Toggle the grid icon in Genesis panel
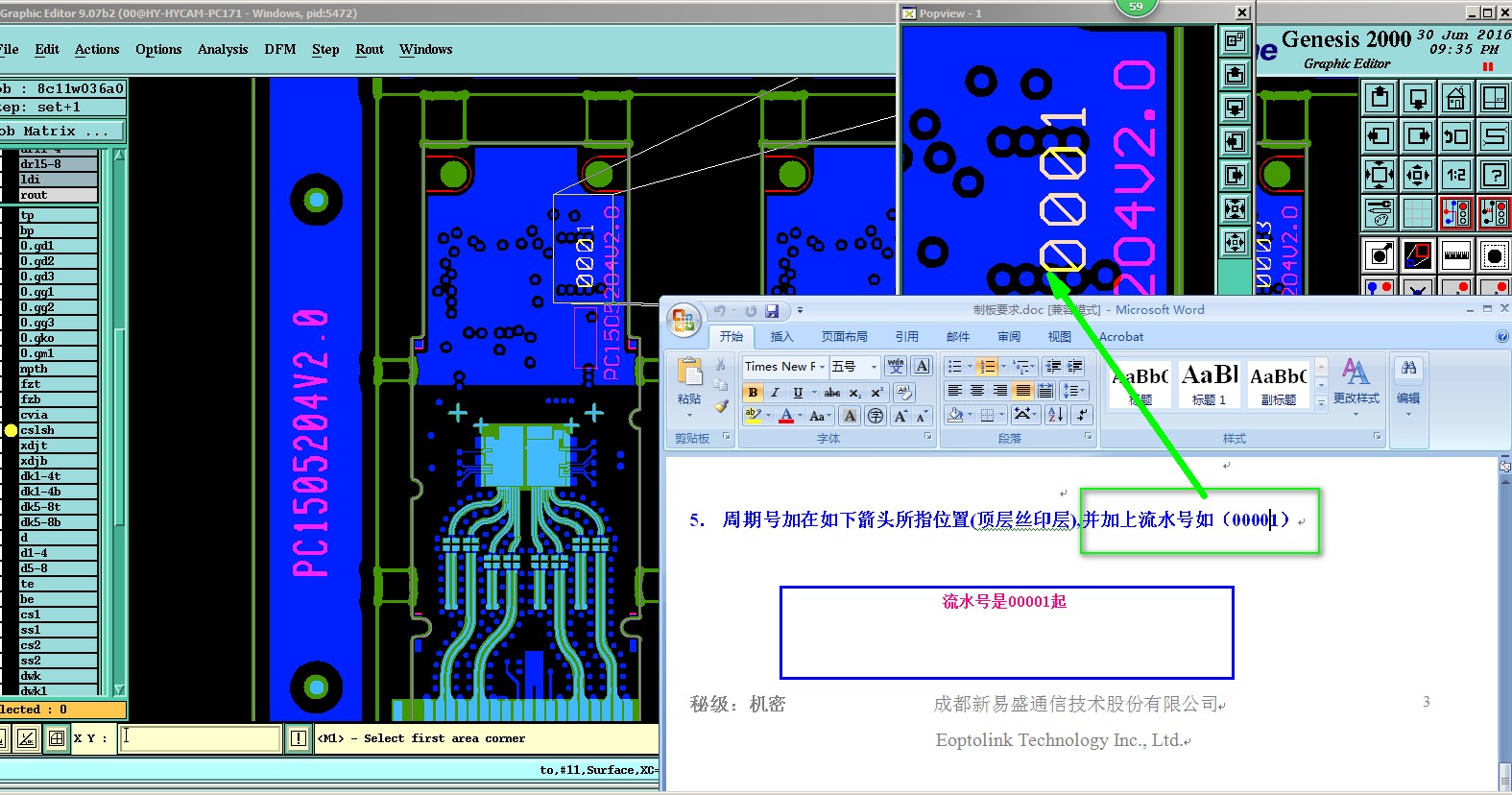The image size is (1512, 795). click(1418, 212)
